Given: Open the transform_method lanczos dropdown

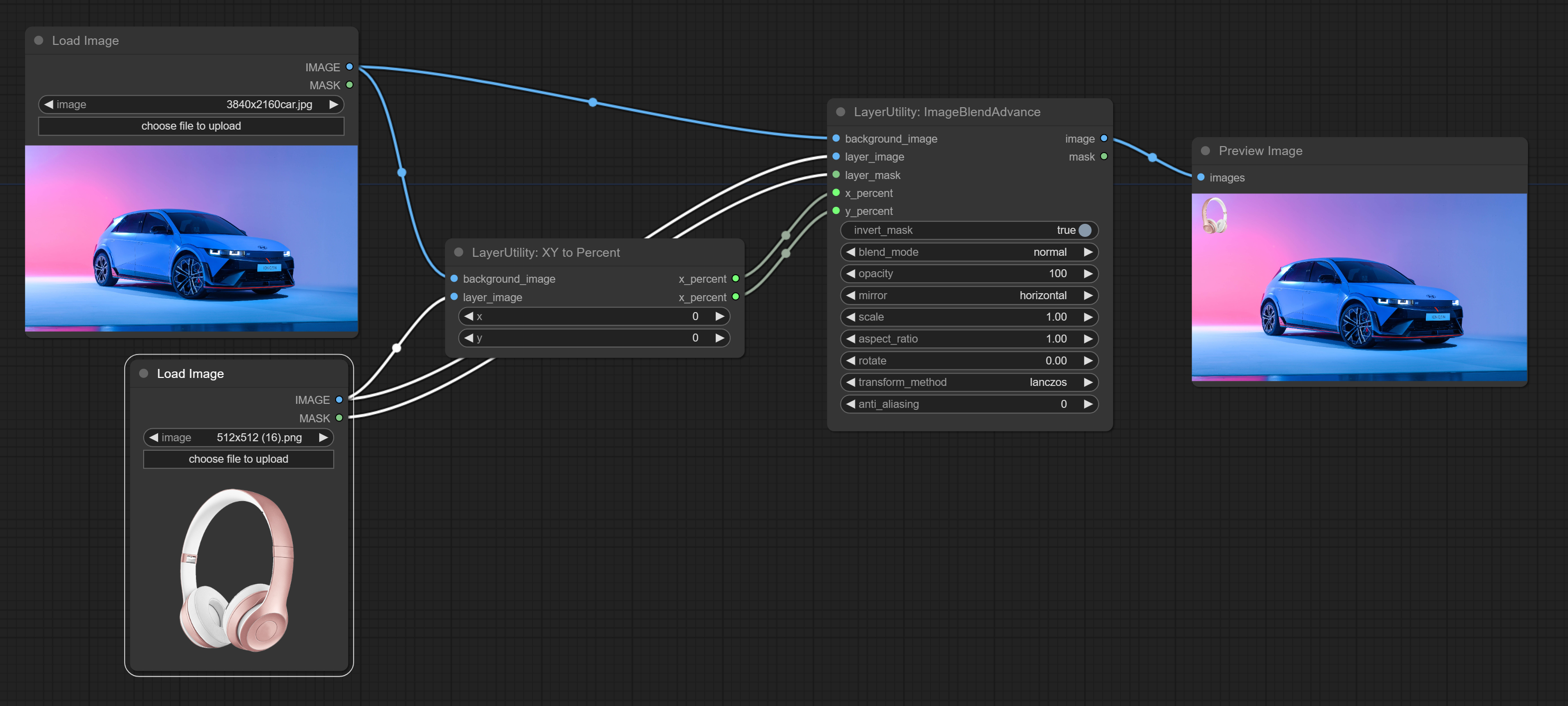Looking at the screenshot, I should (969, 382).
